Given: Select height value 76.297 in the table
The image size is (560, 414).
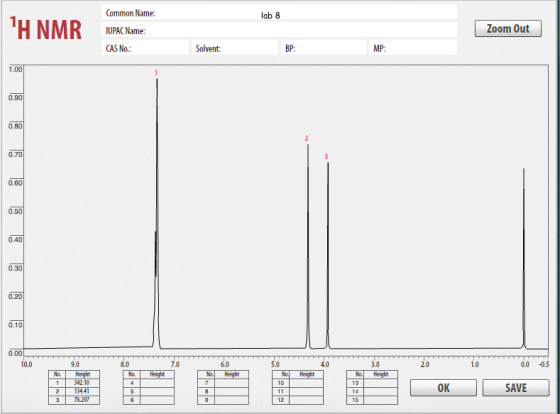Looking at the screenshot, I should coord(82,400).
